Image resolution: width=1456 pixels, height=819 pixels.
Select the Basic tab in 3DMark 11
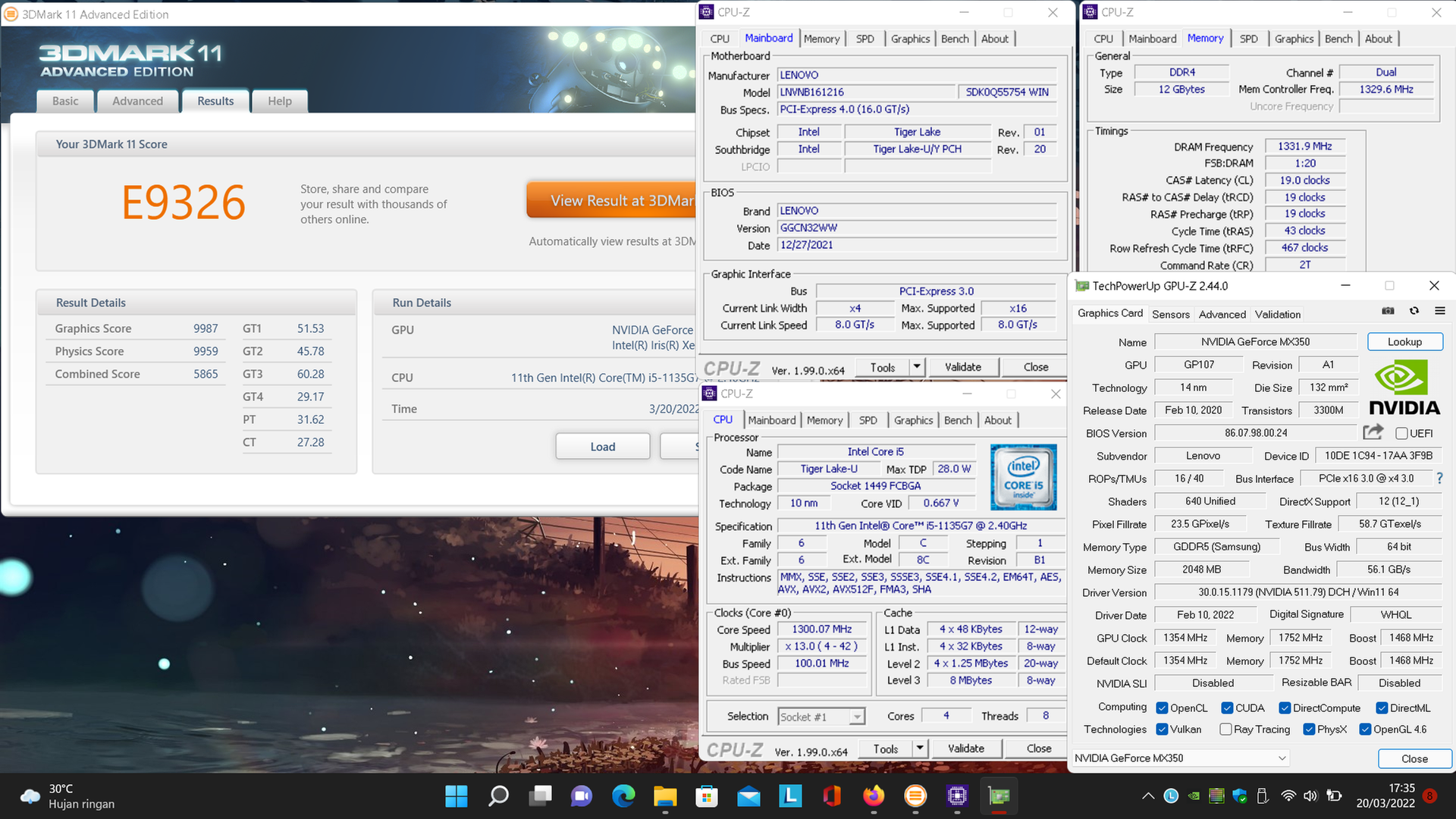point(65,101)
